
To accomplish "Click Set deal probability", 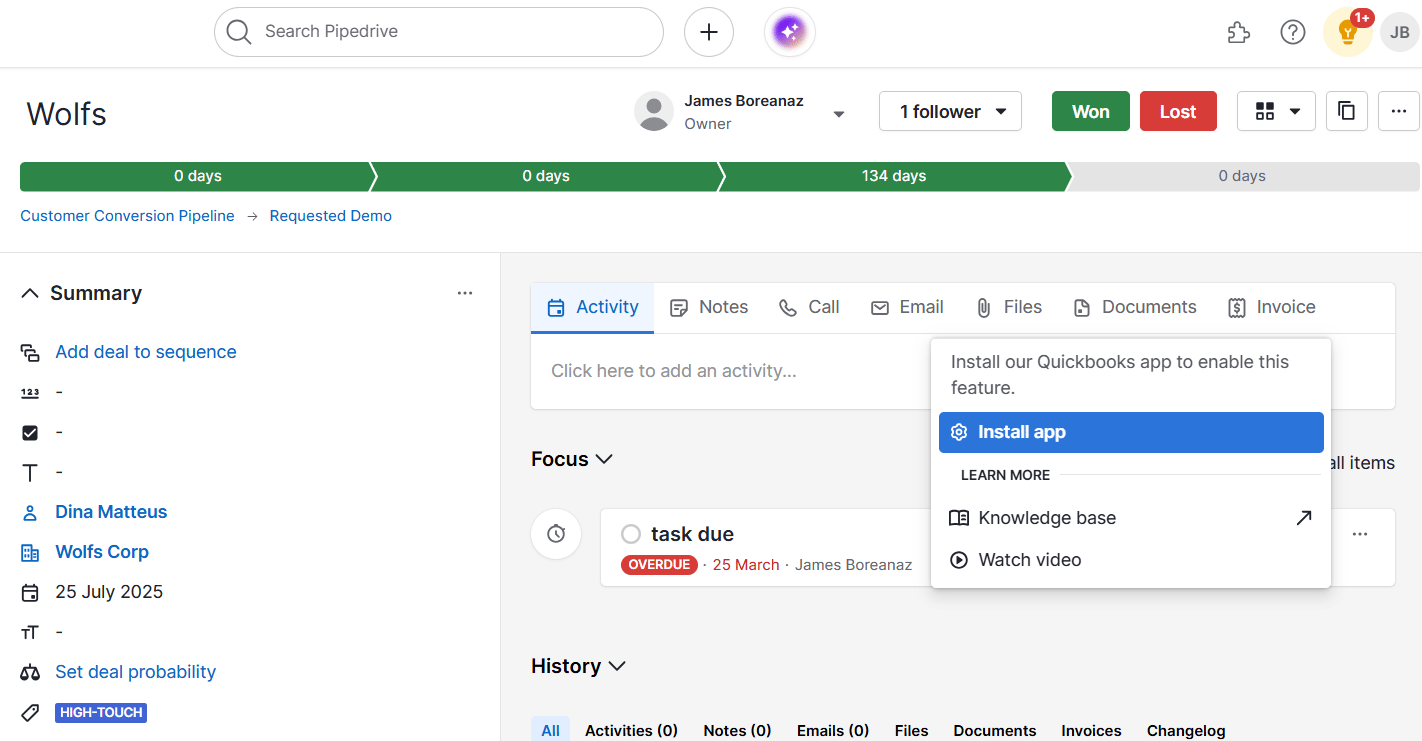I will [136, 672].
